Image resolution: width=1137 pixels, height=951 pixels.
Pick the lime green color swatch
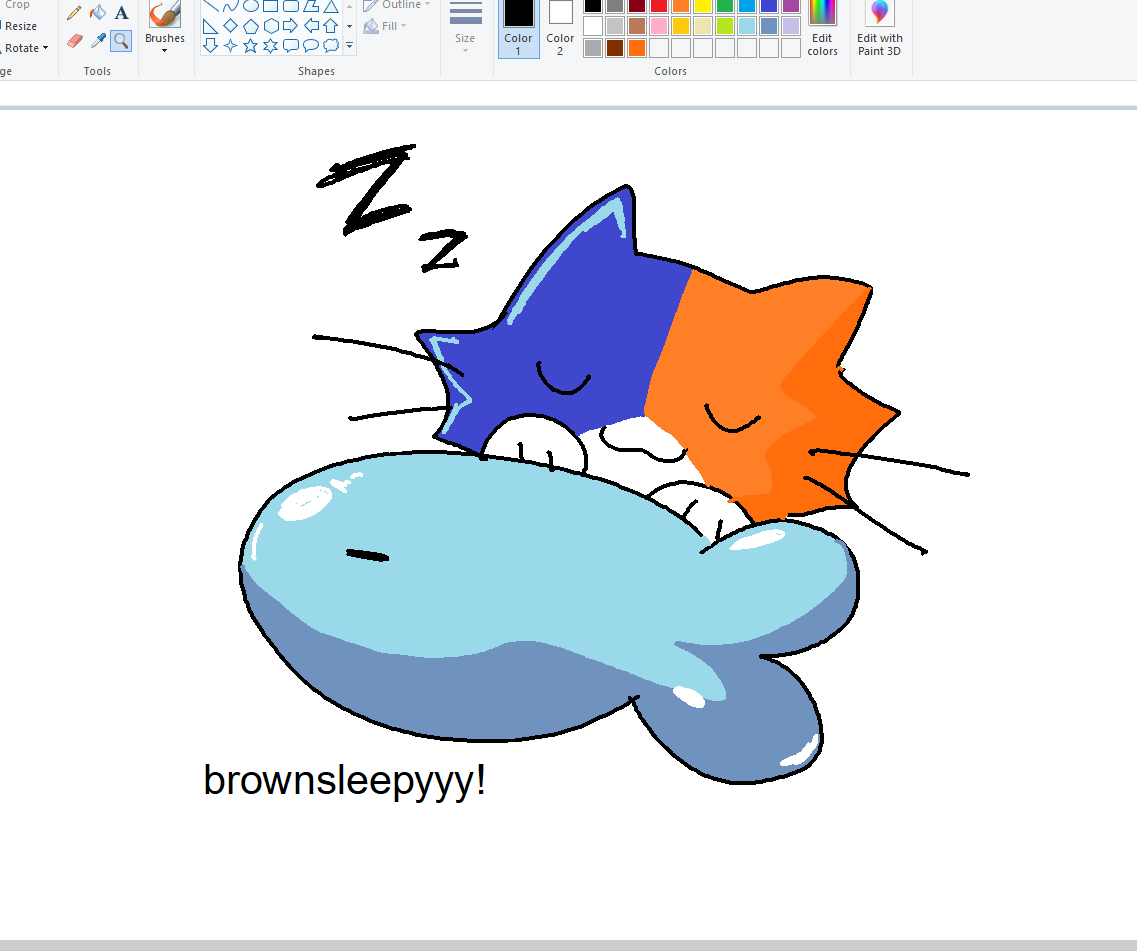pyautogui.click(x=724, y=26)
